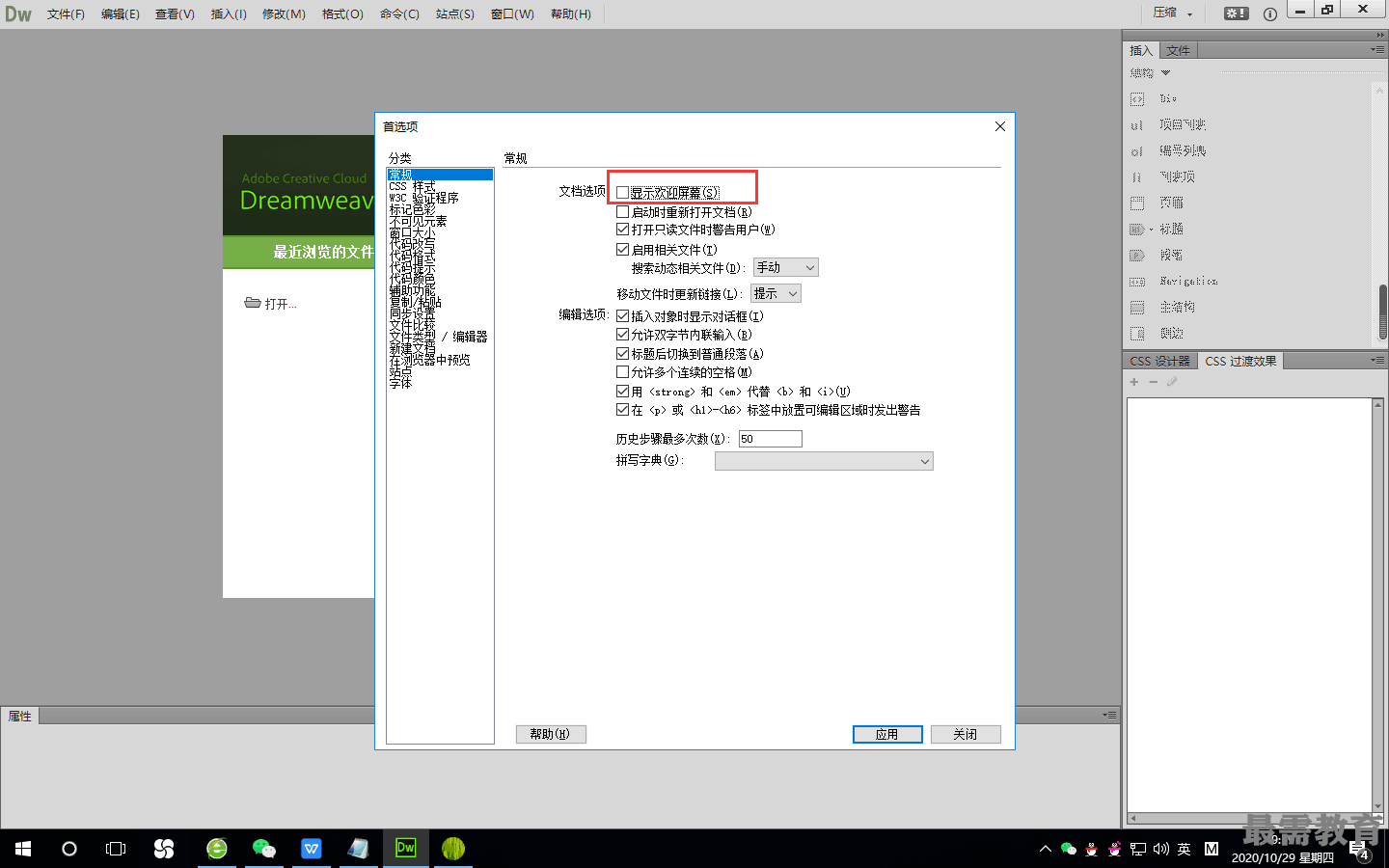Click the 主结构 main insert icon

1137,308
